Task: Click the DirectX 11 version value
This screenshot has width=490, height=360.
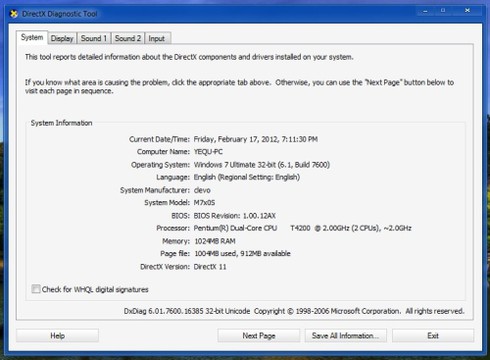Action: tap(210, 267)
